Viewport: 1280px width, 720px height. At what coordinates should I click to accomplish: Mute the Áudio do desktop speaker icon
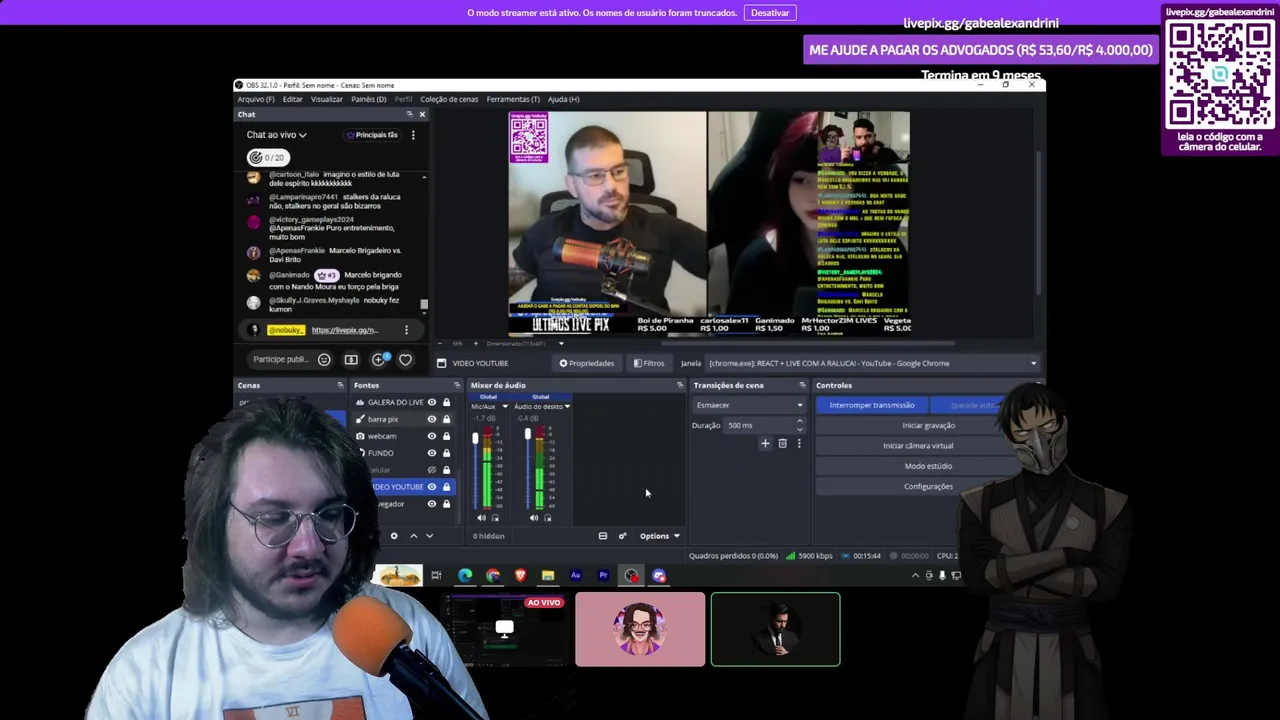click(x=533, y=518)
